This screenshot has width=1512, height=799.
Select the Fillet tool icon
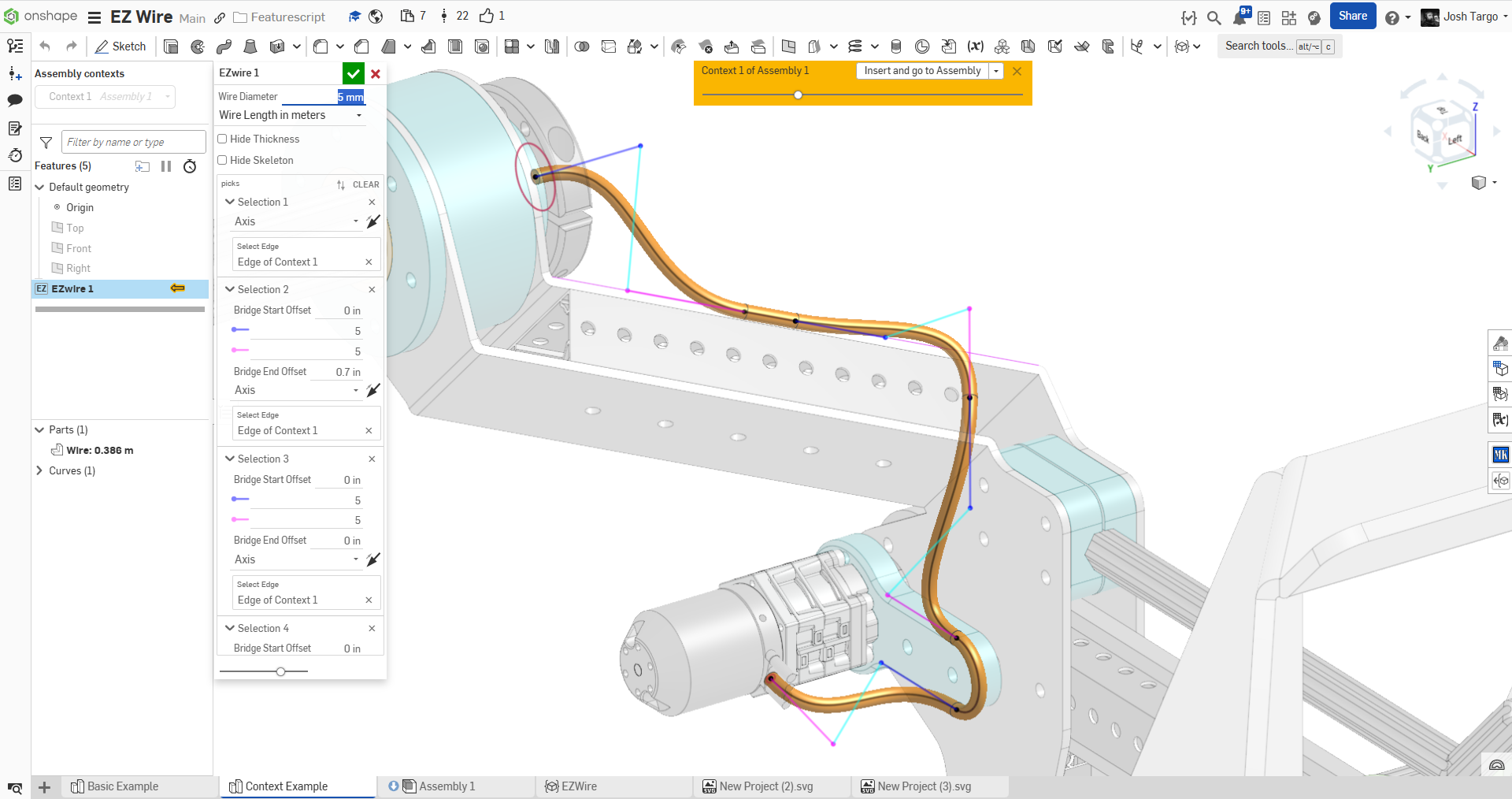click(x=321, y=46)
